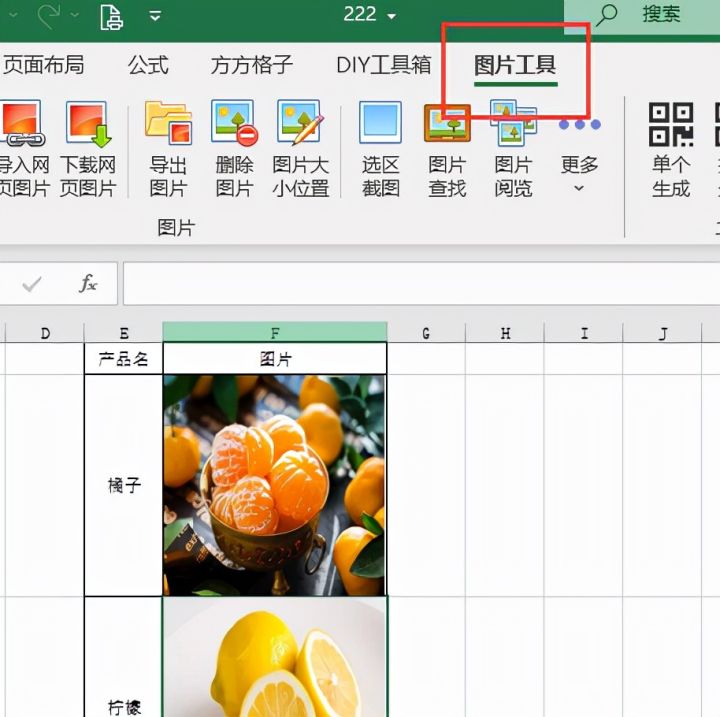The height and width of the screenshot is (717, 720).
Task: Select column J header
Action: click(x=663, y=333)
